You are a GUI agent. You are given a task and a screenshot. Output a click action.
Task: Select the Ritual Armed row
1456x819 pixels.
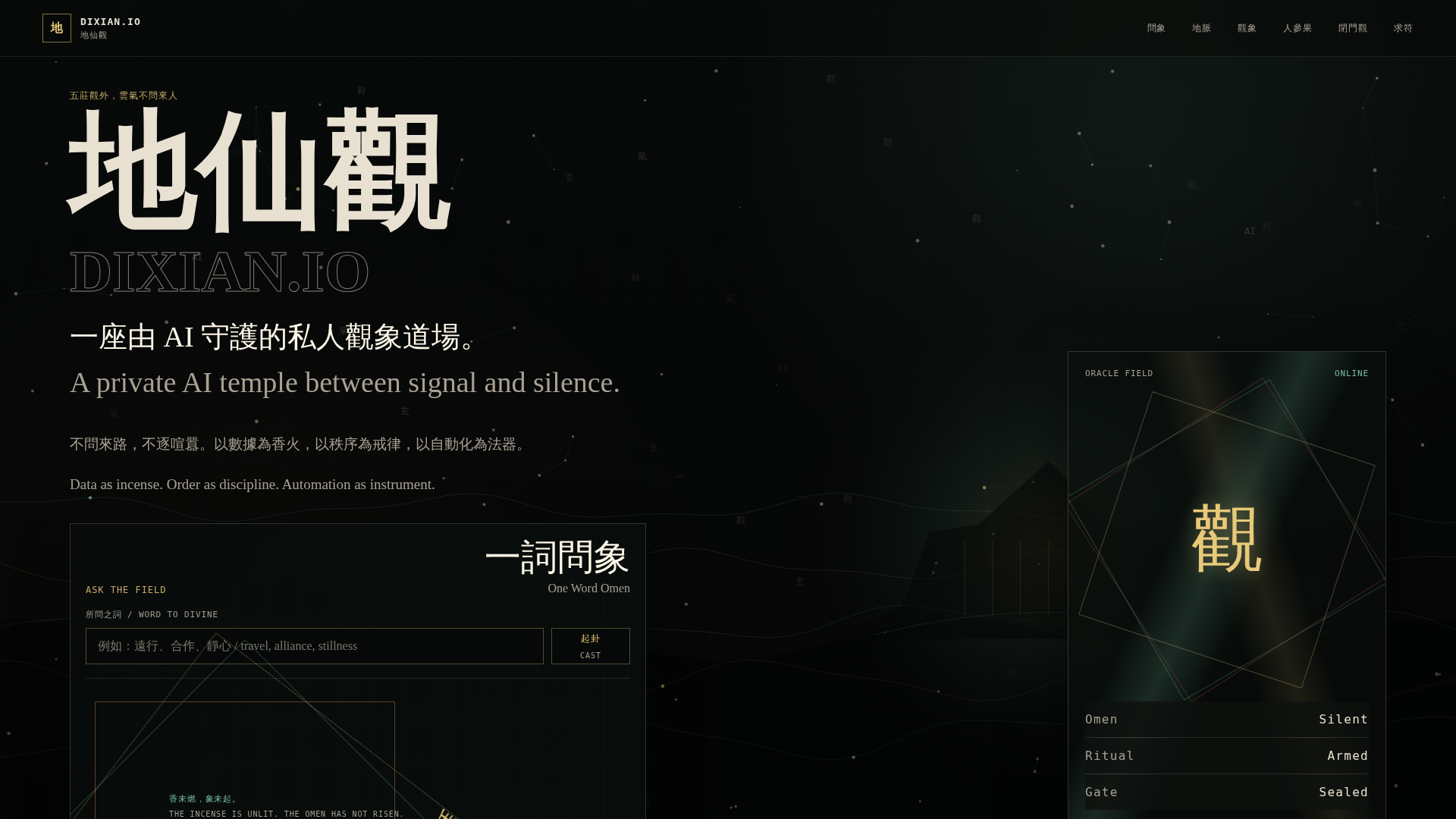point(1227,756)
